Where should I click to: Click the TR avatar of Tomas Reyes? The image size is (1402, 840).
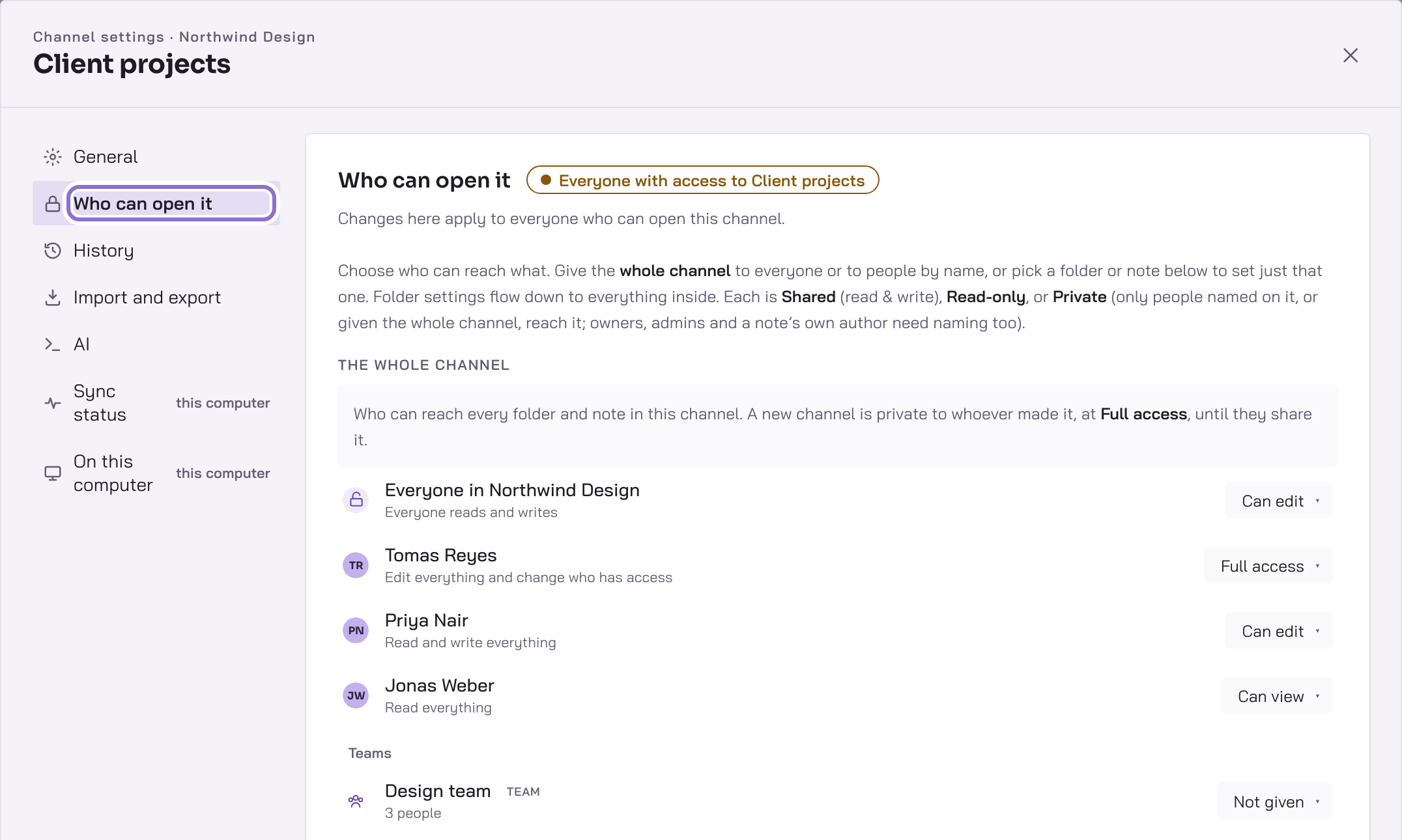(x=356, y=565)
